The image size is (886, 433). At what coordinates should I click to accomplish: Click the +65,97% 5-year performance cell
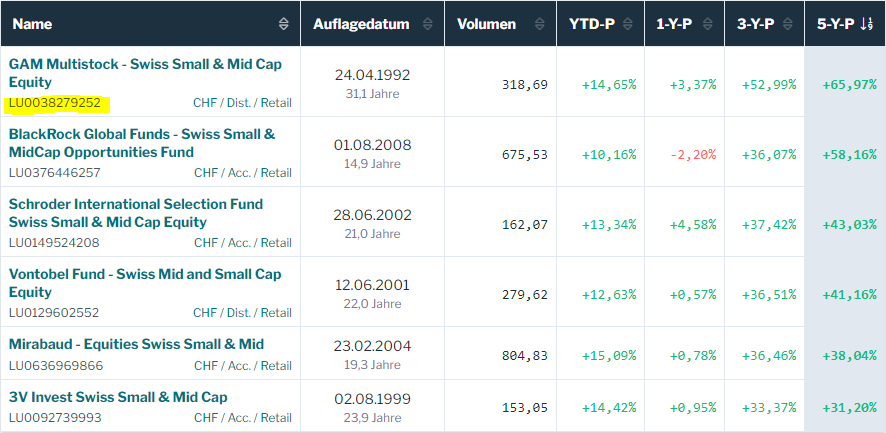pyautogui.click(x=849, y=85)
